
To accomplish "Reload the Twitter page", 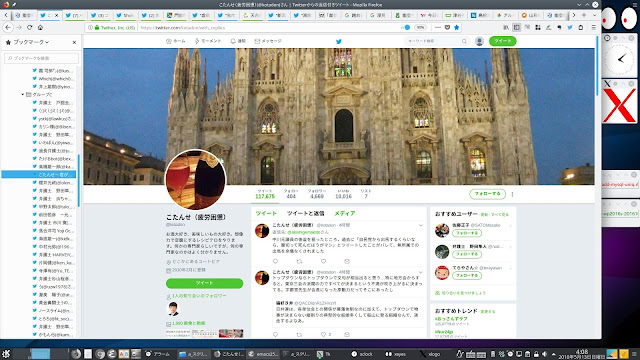I will pos(29,27).
